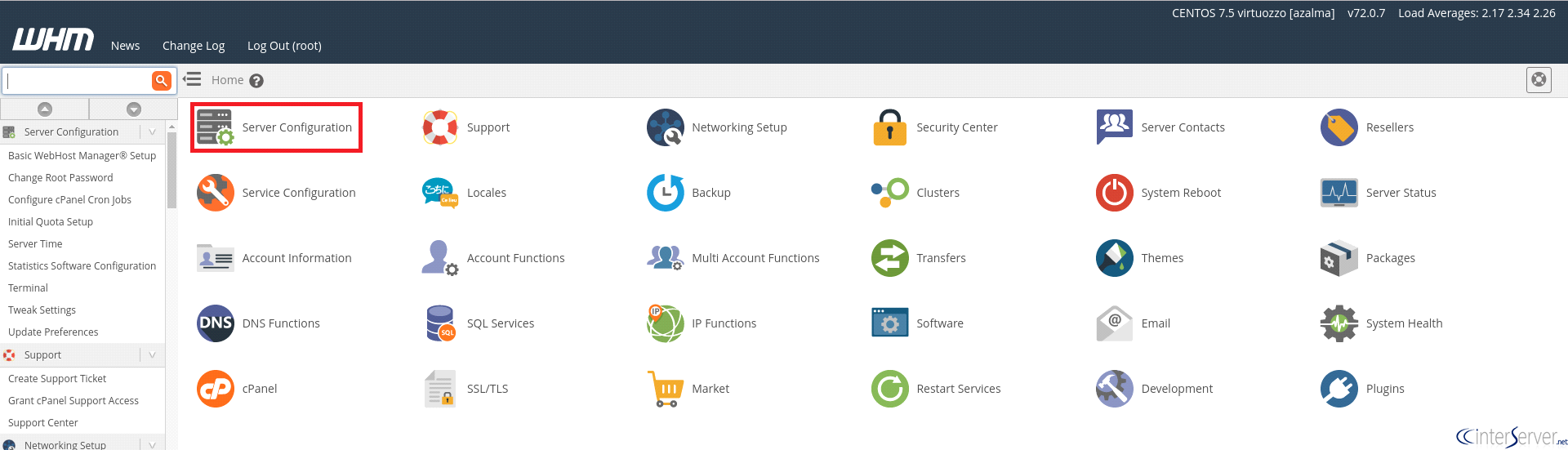Open the Development tools icon

[1115, 389]
